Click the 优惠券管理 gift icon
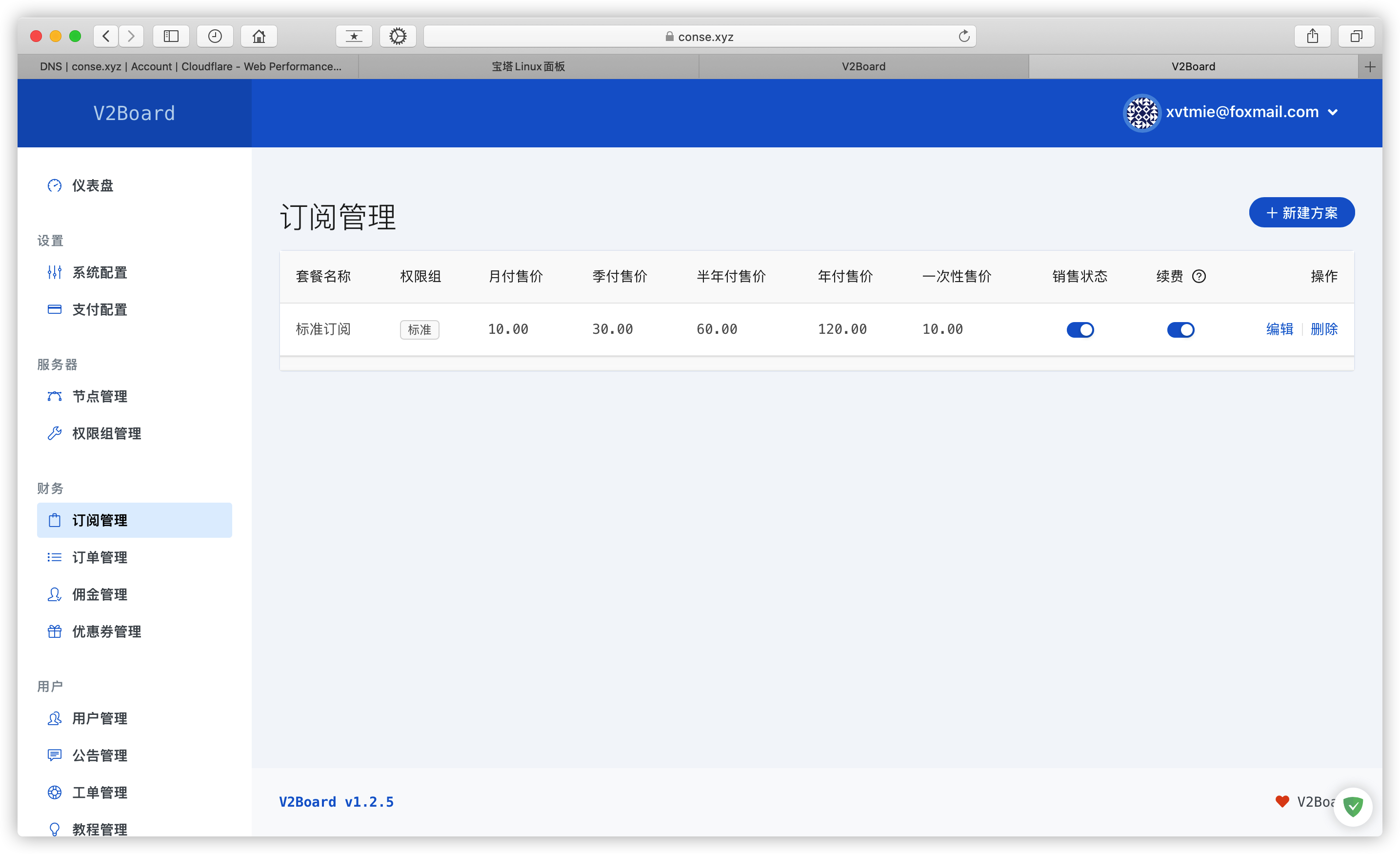 point(55,631)
